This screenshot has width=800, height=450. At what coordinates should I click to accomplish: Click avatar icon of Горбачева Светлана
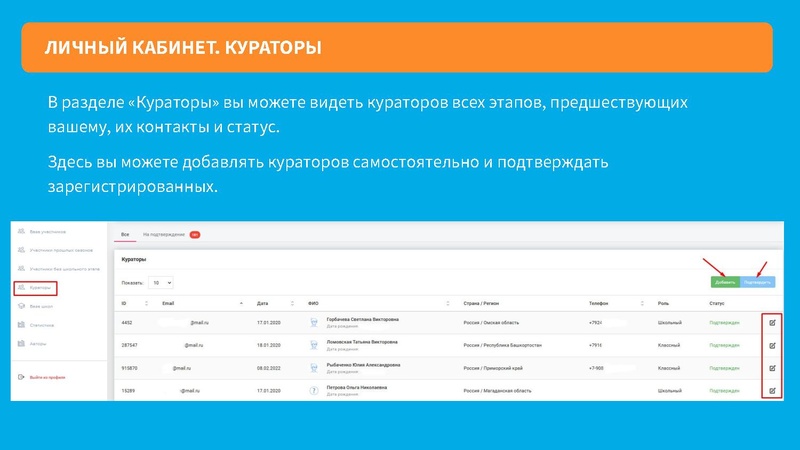tap(314, 322)
